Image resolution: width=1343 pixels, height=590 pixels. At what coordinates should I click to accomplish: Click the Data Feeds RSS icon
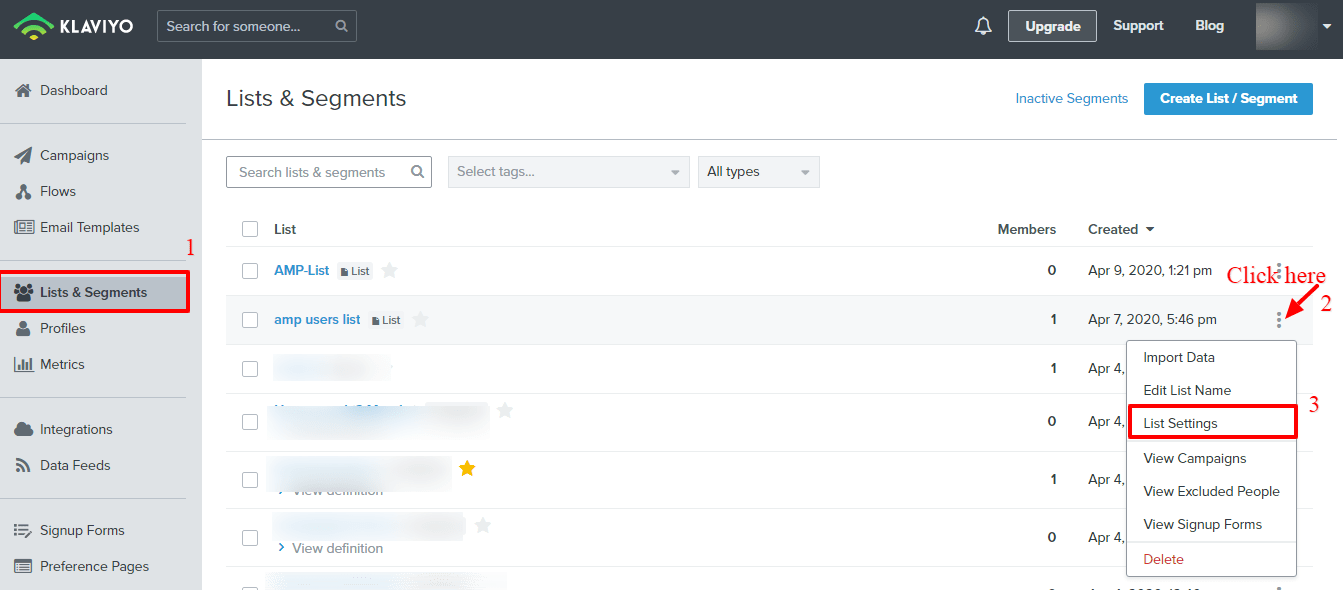tap(23, 465)
